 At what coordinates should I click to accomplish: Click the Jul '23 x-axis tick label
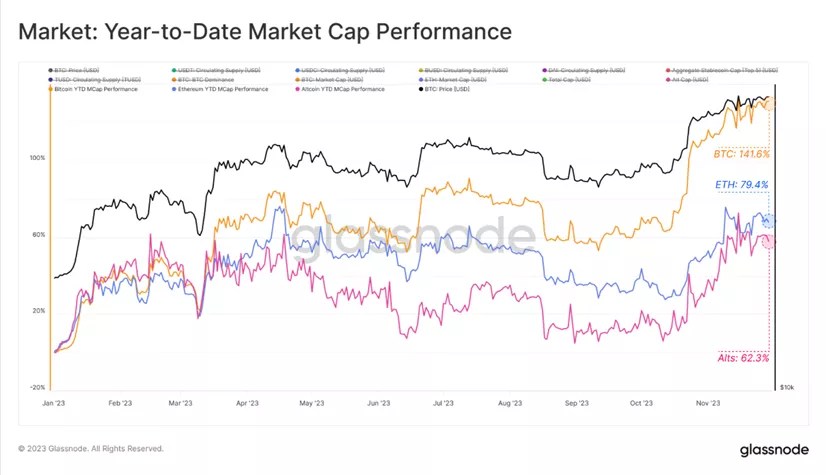(443, 403)
